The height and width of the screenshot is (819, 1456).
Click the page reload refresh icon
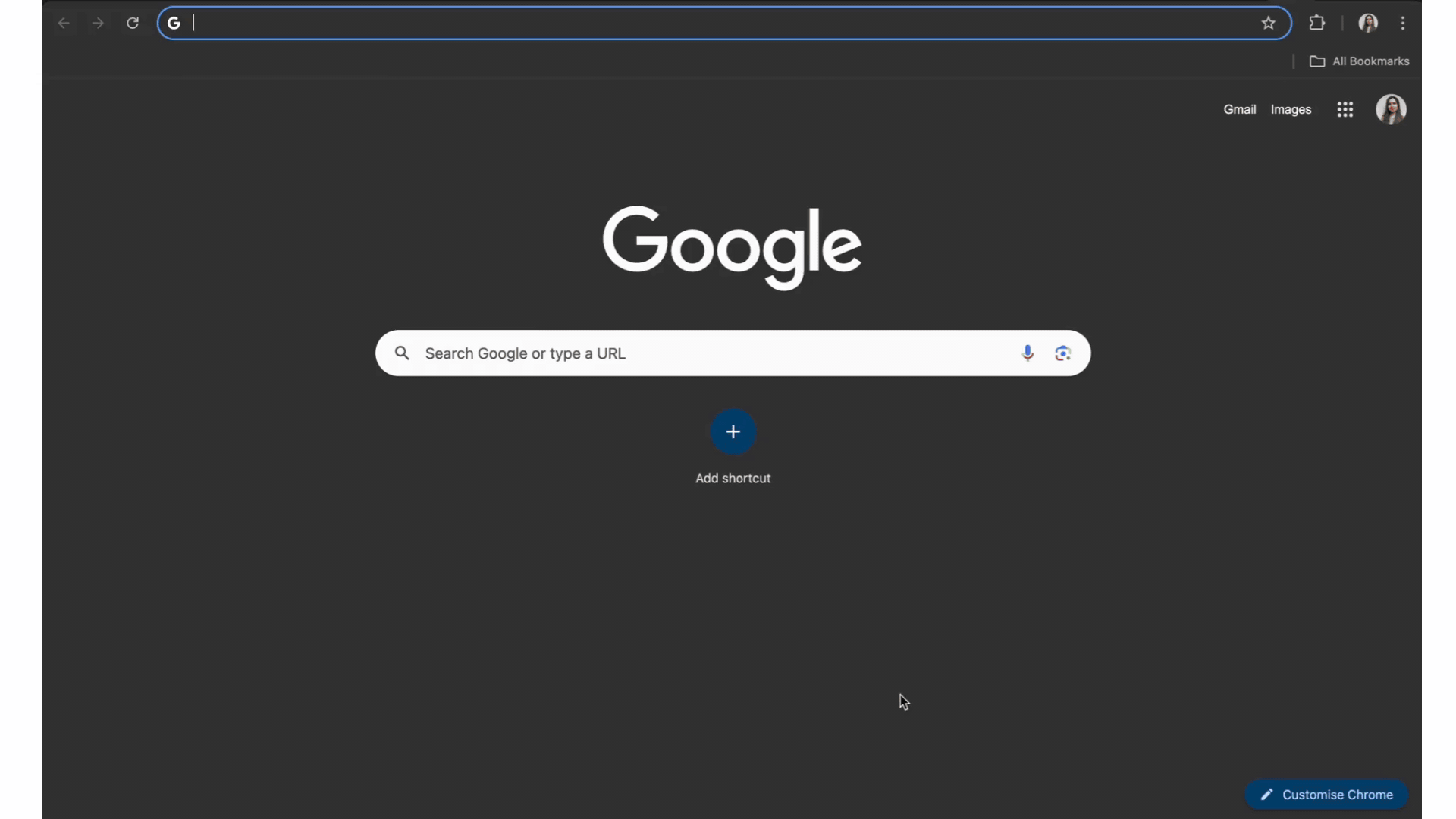coord(132,22)
